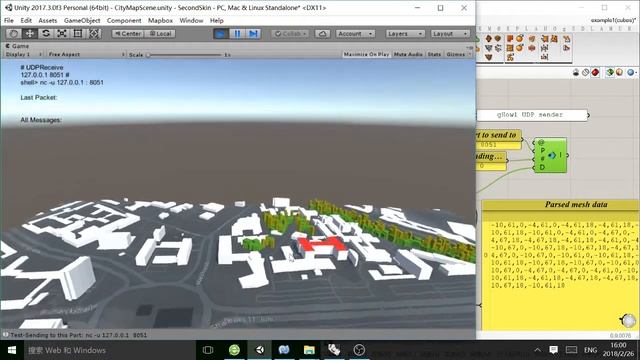Open the OBS-like round taskbar app

[x=359, y=350]
